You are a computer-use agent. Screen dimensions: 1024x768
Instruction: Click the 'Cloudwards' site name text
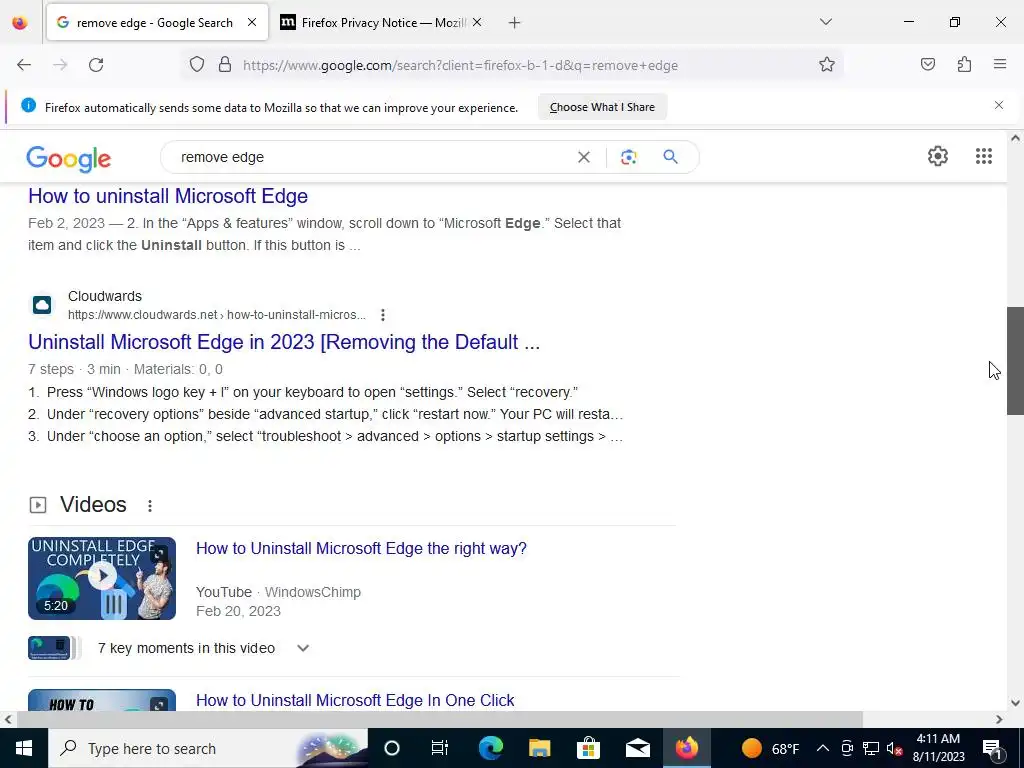click(x=104, y=296)
